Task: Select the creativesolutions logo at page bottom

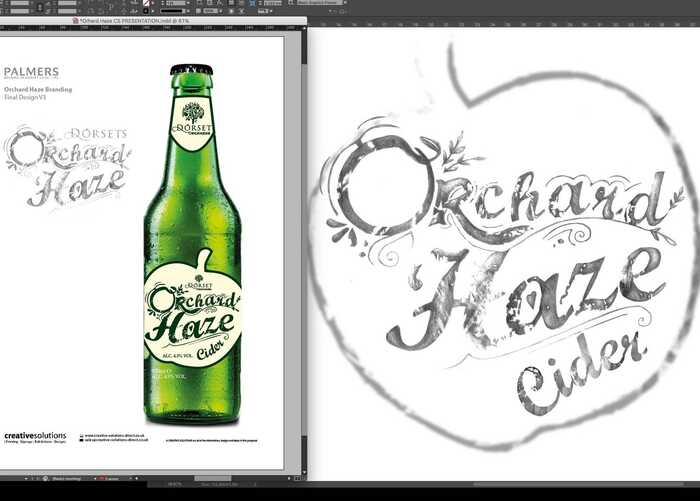Action: pos(35,437)
